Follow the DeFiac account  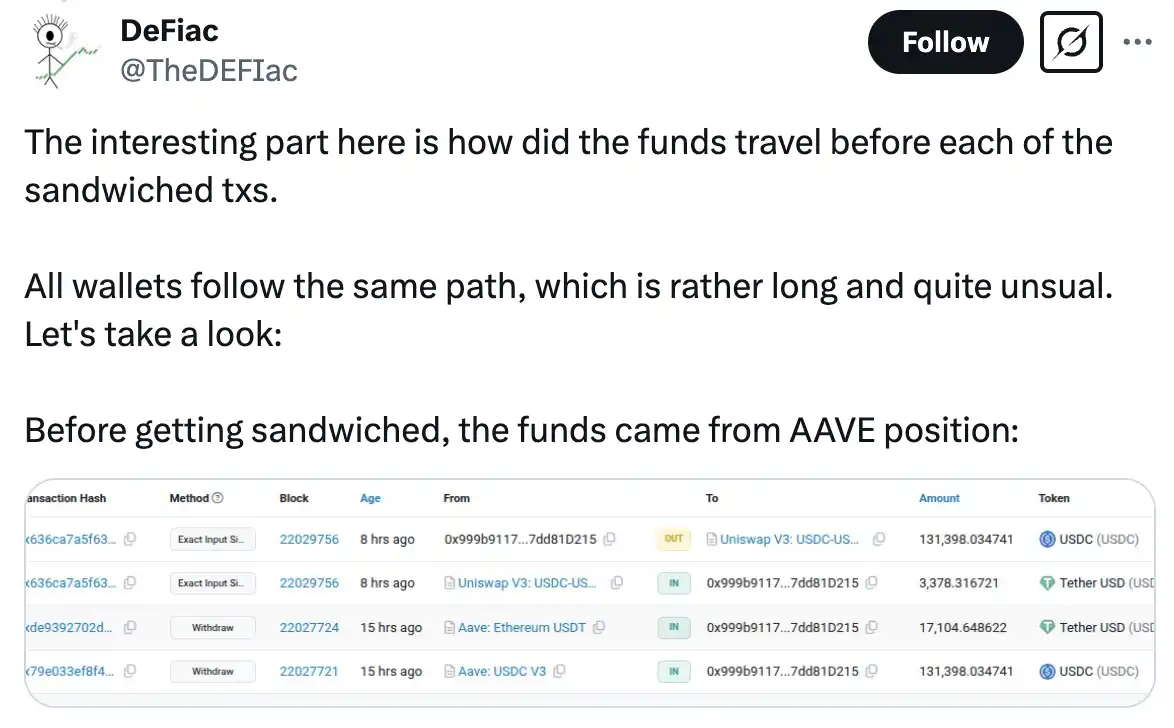pyautogui.click(x=945, y=42)
